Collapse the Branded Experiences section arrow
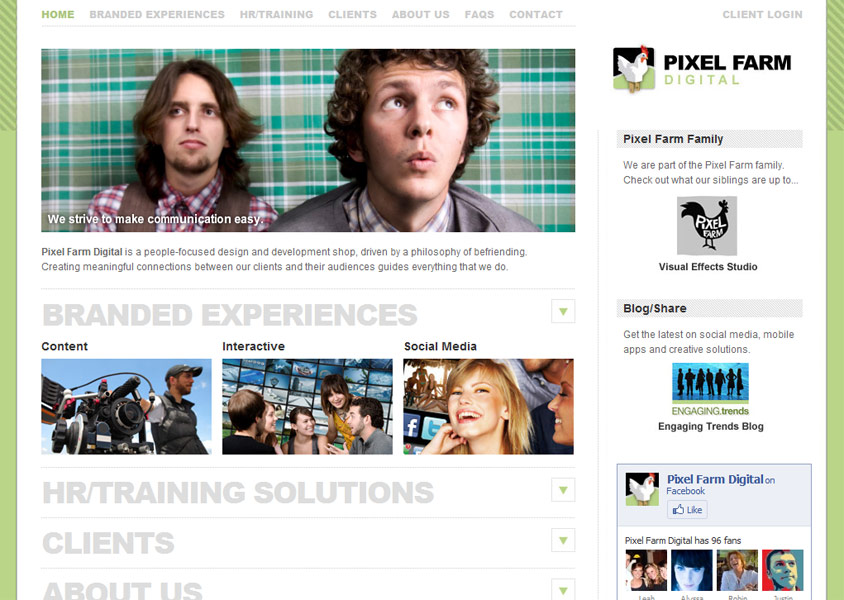The width and height of the screenshot is (844, 600). pyautogui.click(x=563, y=311)
